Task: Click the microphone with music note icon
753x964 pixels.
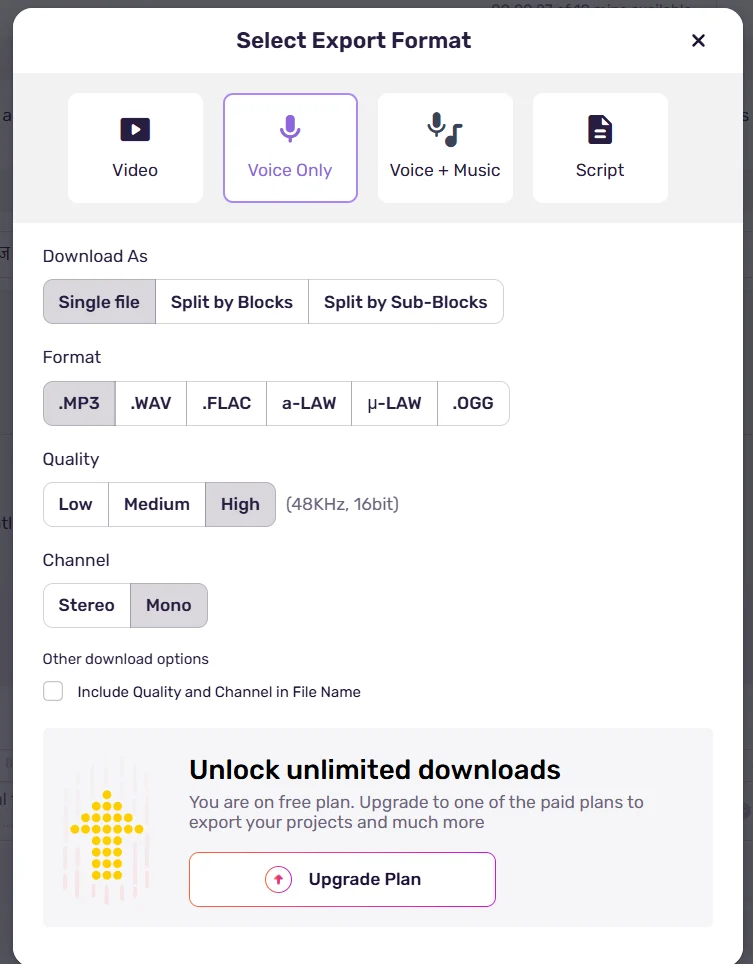Action: click(x=444, y=130)
